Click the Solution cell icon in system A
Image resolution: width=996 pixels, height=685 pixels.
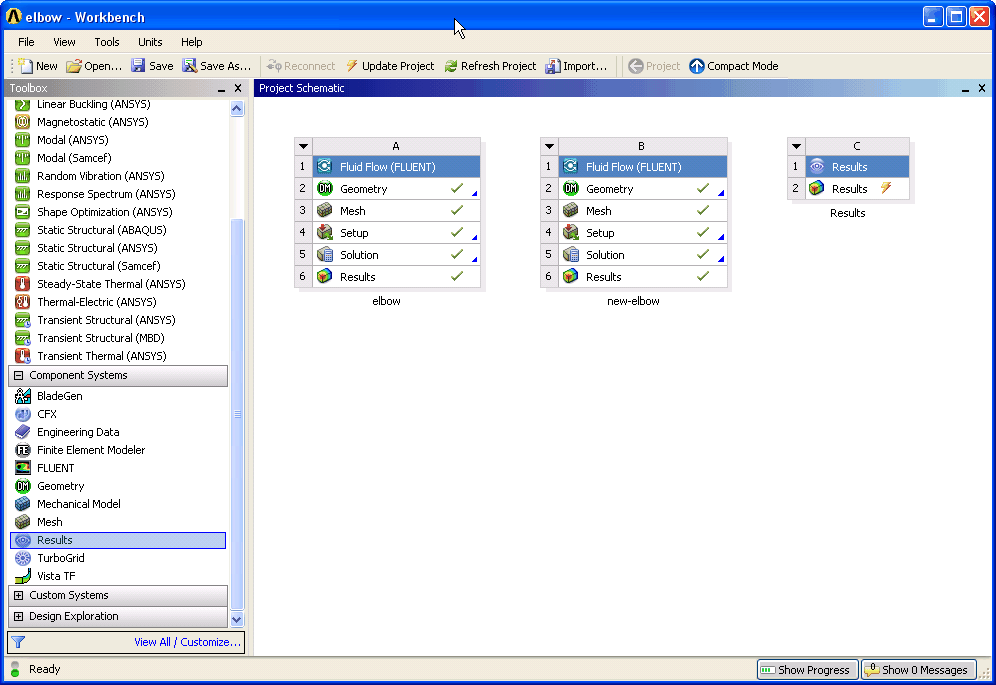pyautogui.click(x=325, y=255)
